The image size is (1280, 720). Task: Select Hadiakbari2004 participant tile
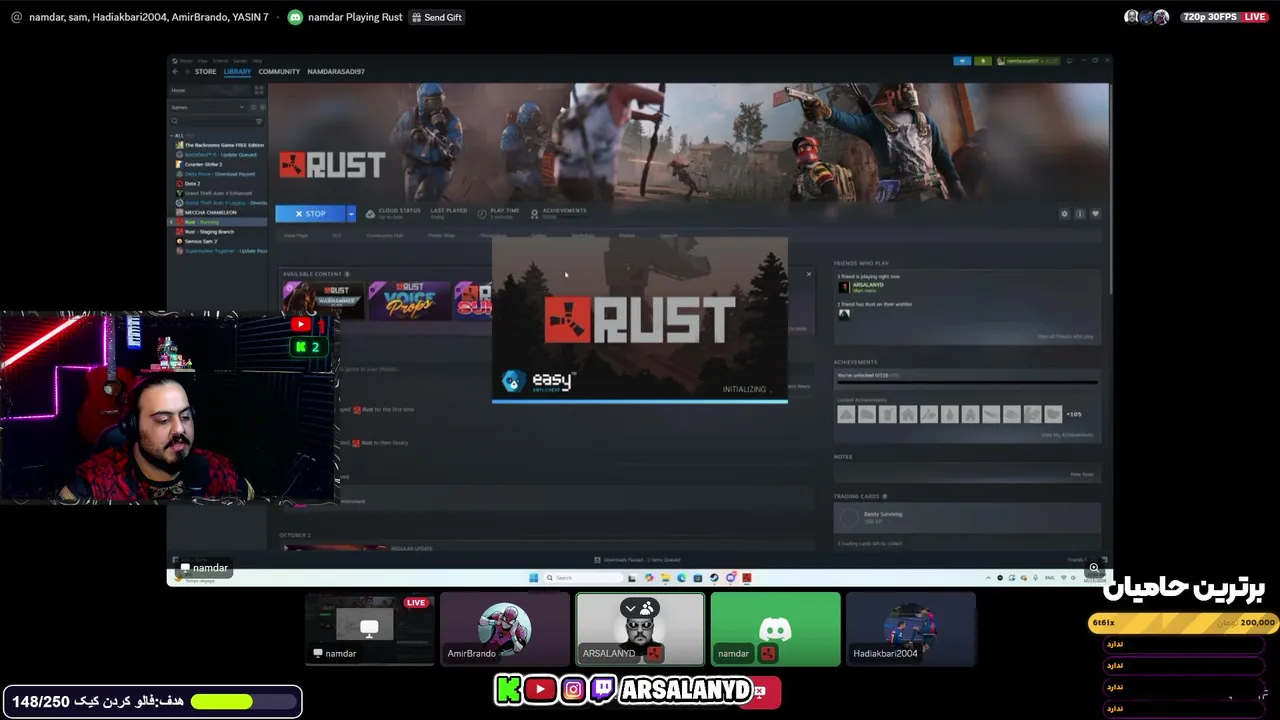911,628
